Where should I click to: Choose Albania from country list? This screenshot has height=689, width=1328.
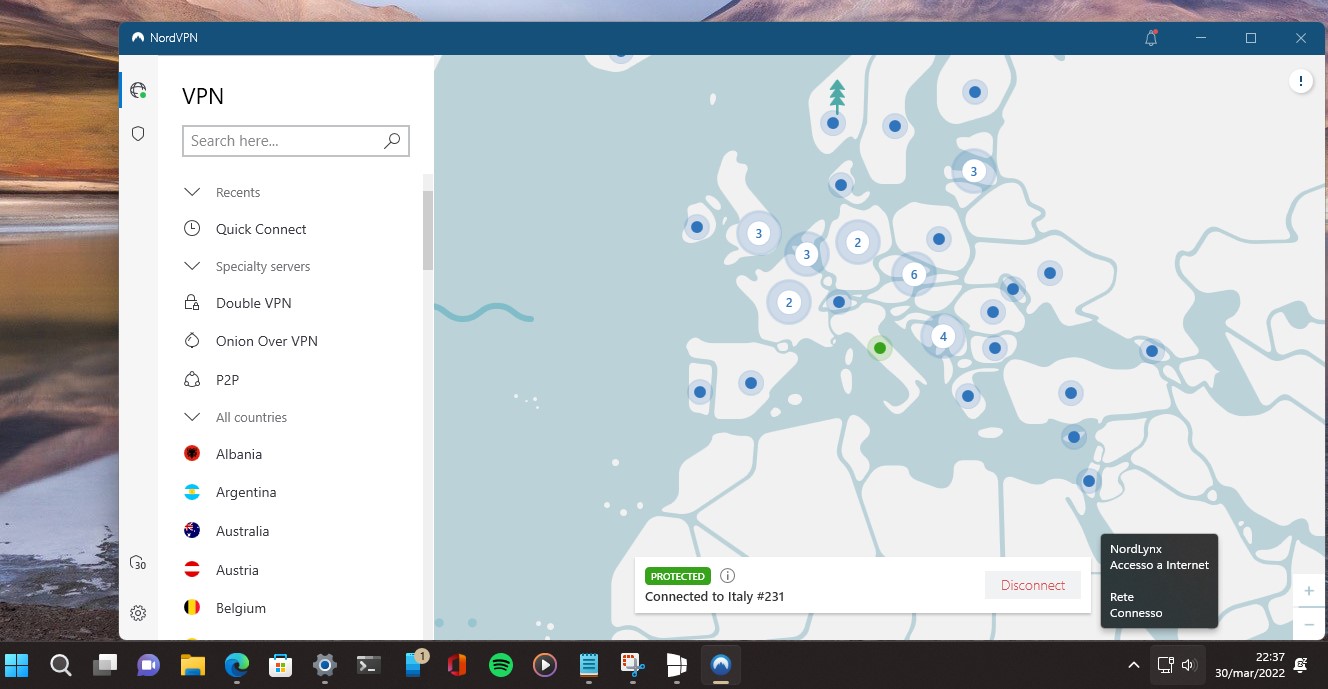pos(239,454)
